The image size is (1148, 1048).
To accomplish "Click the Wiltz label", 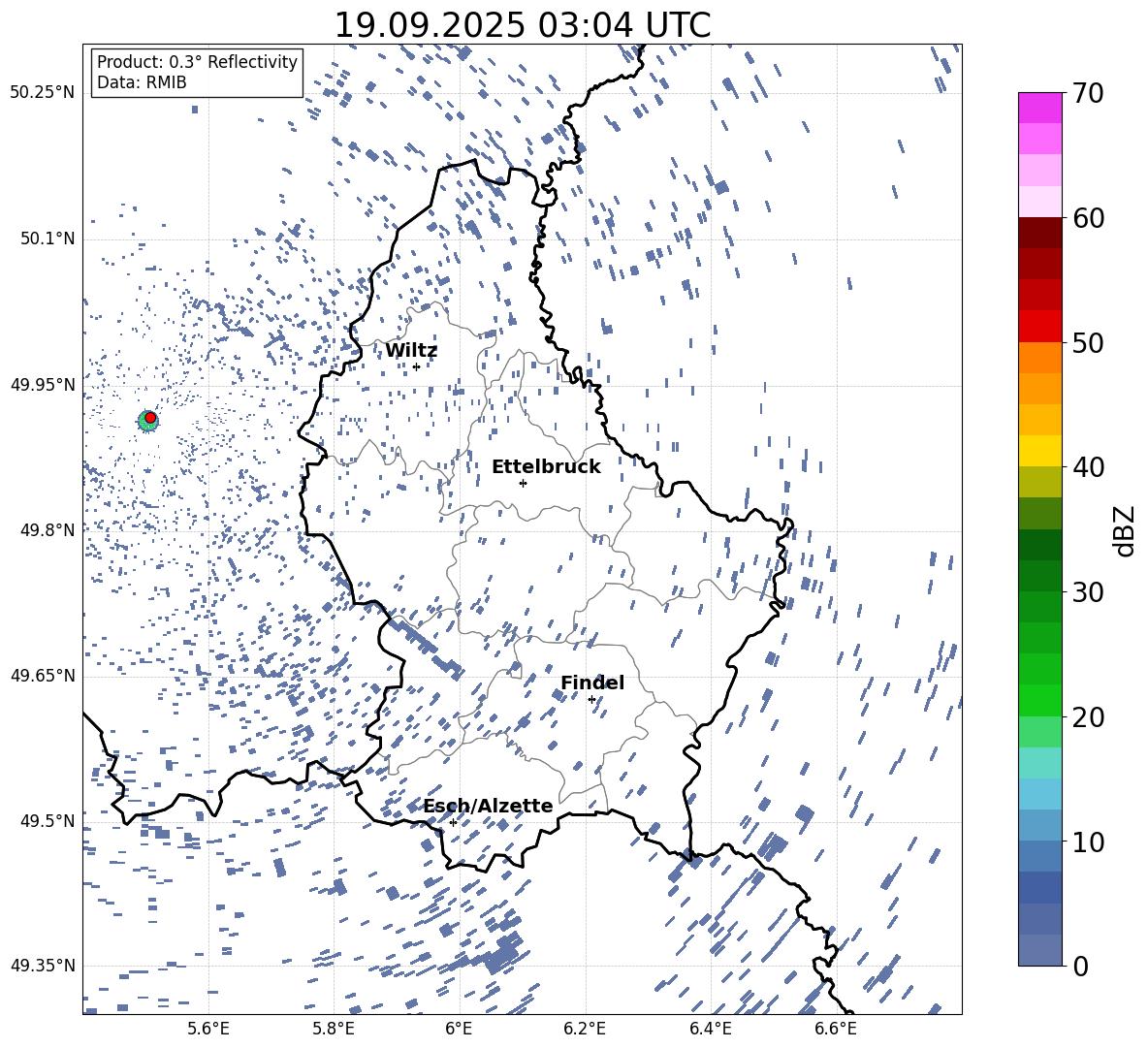I will (411, 351).
